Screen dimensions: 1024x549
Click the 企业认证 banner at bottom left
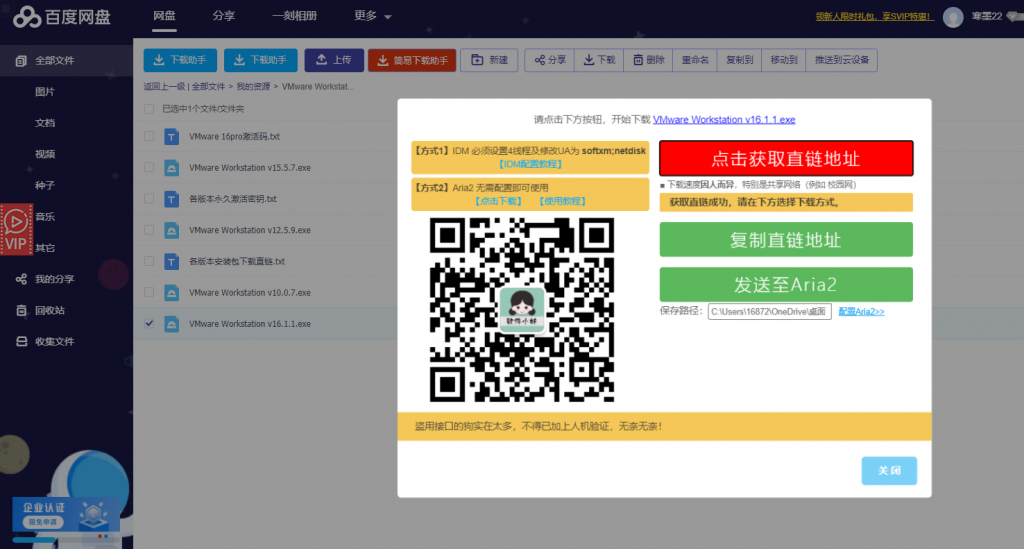click(65, 516)
